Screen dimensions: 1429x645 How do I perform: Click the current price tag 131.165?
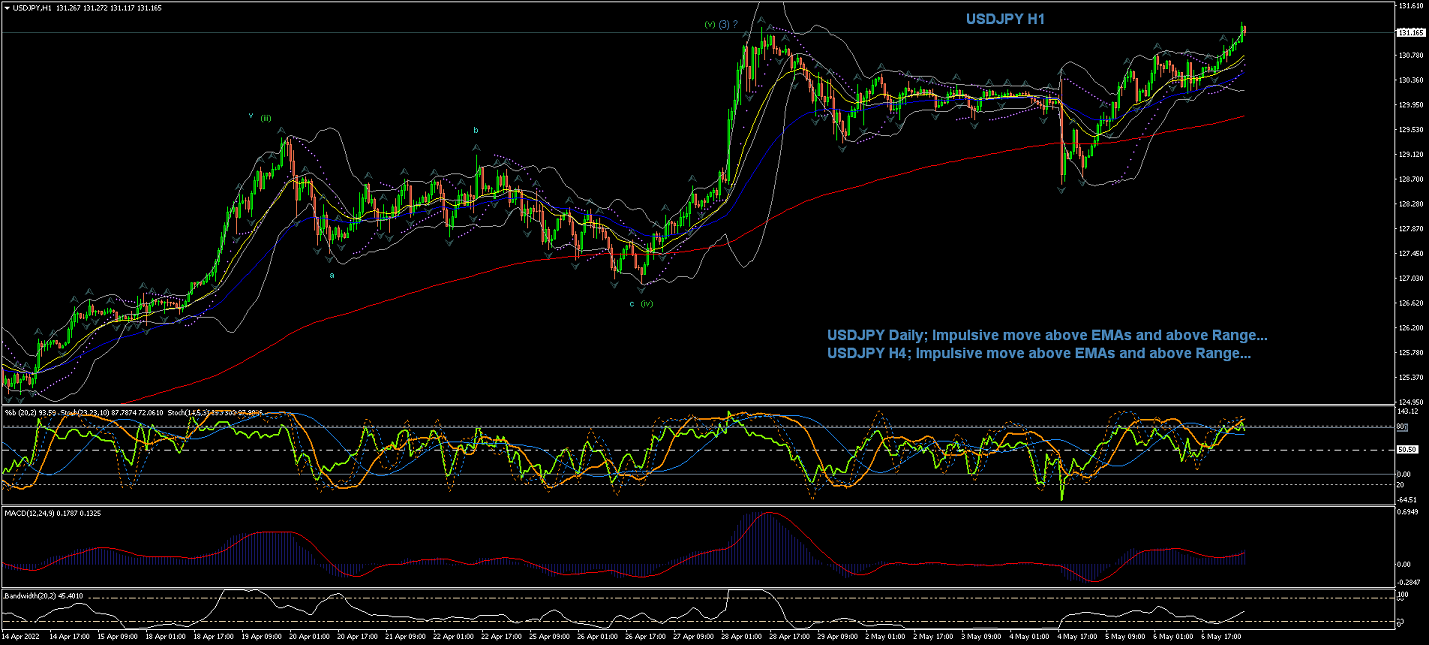1410,33
